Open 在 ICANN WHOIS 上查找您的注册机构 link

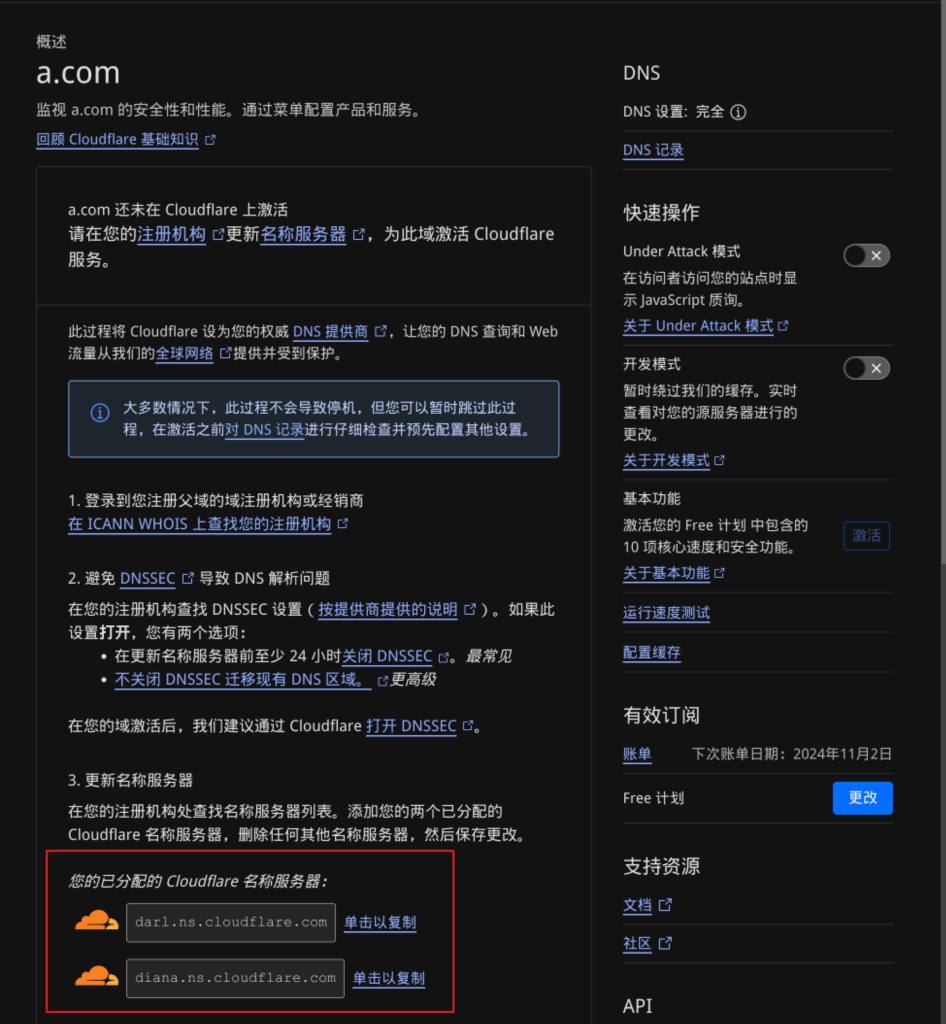(x=200, y=524)
